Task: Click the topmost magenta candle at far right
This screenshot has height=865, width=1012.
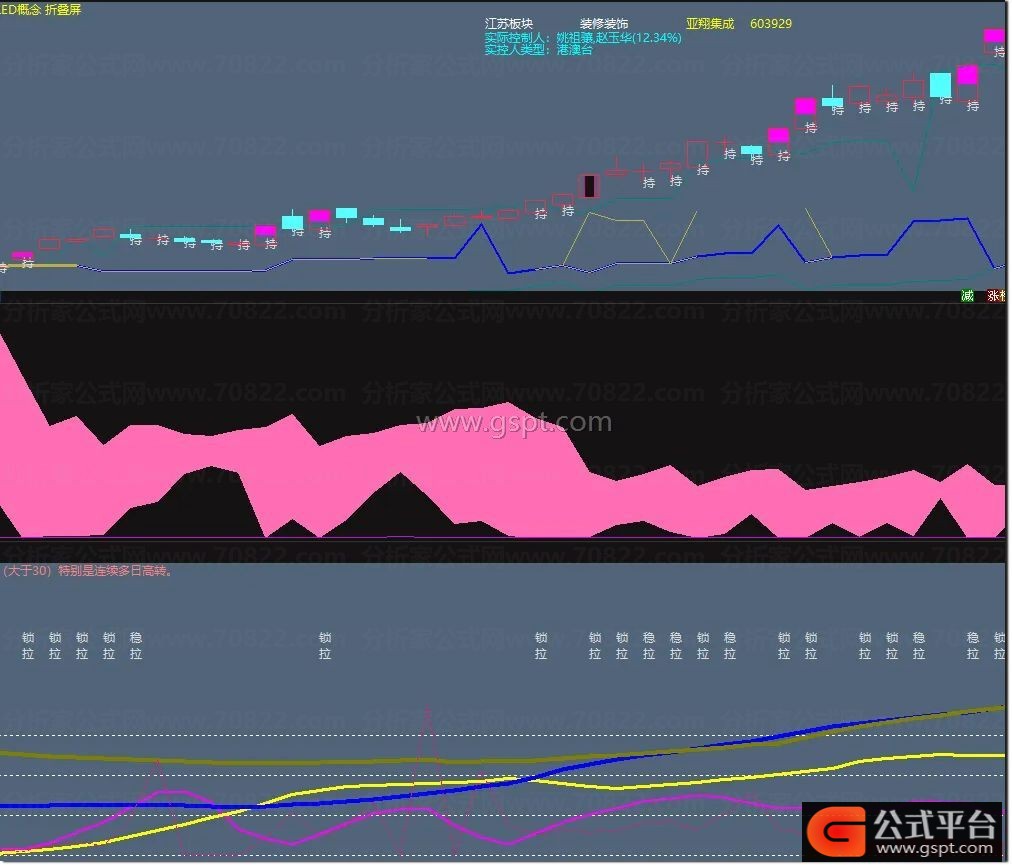Action: [x=994, y=36]
